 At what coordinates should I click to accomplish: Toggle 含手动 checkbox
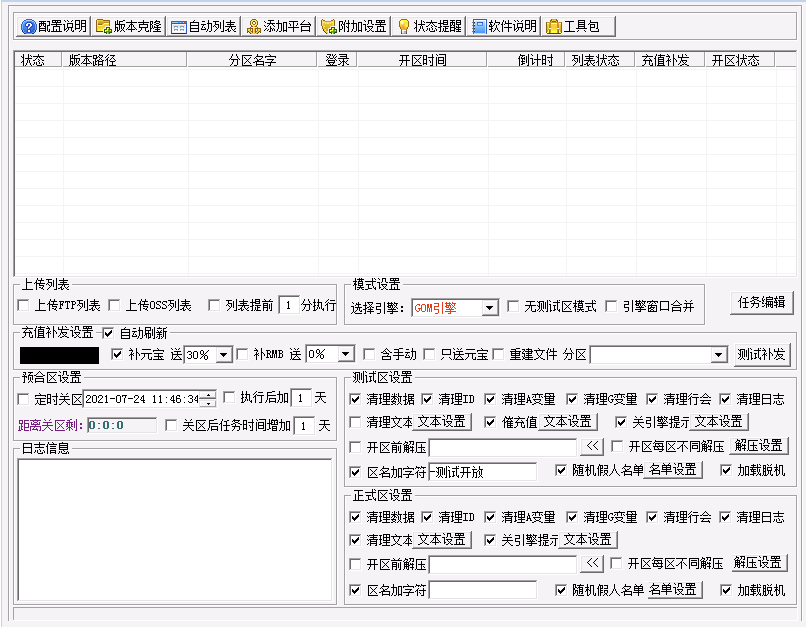click(369, 354)
